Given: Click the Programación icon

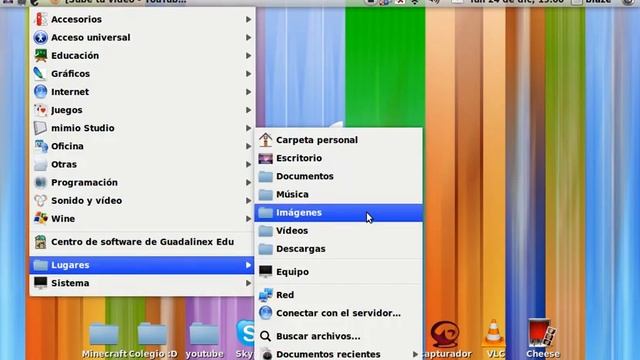Looking at the screenshot, I should coord(40,182).
